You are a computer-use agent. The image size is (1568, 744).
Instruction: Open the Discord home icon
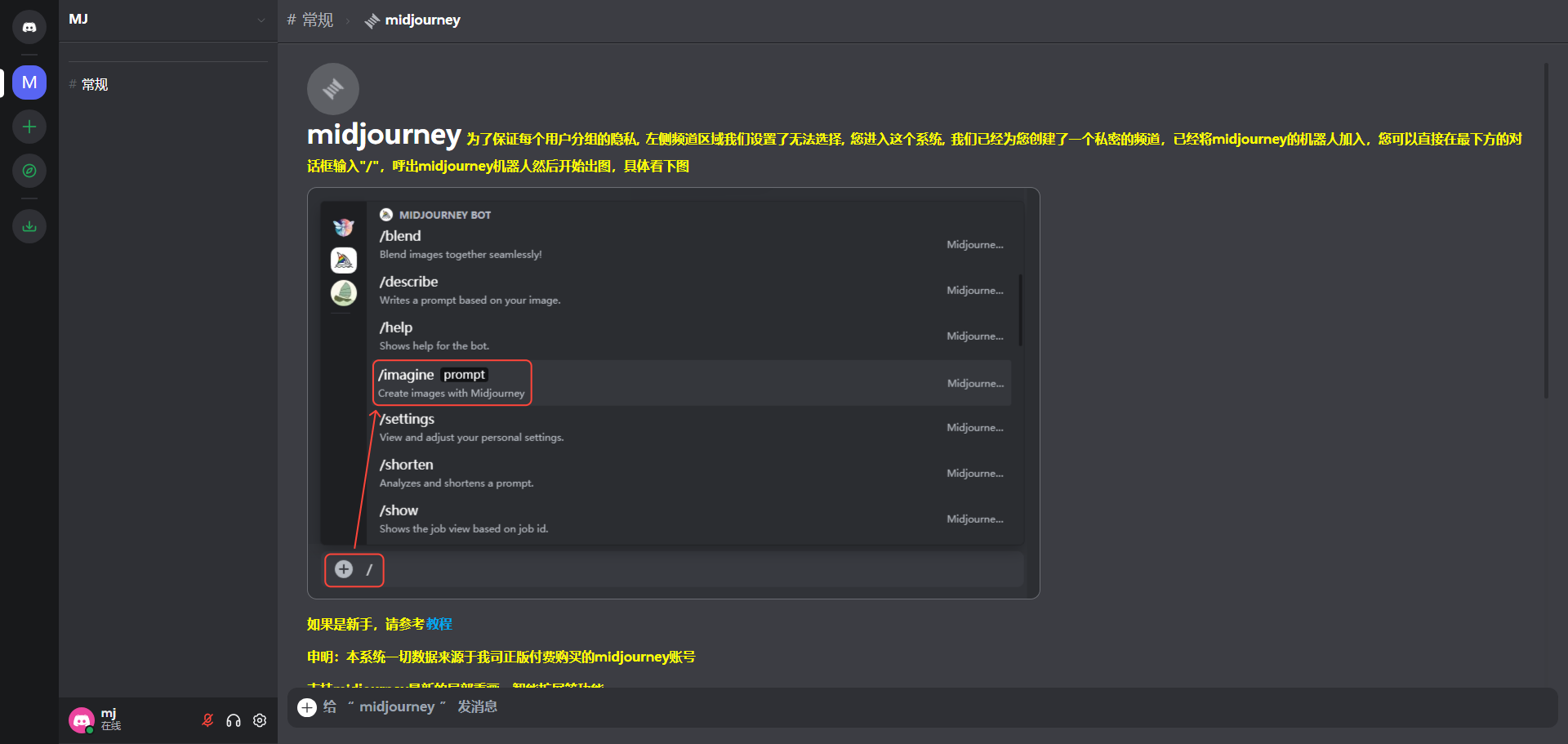pyautogui.click(x=29, y=26)
